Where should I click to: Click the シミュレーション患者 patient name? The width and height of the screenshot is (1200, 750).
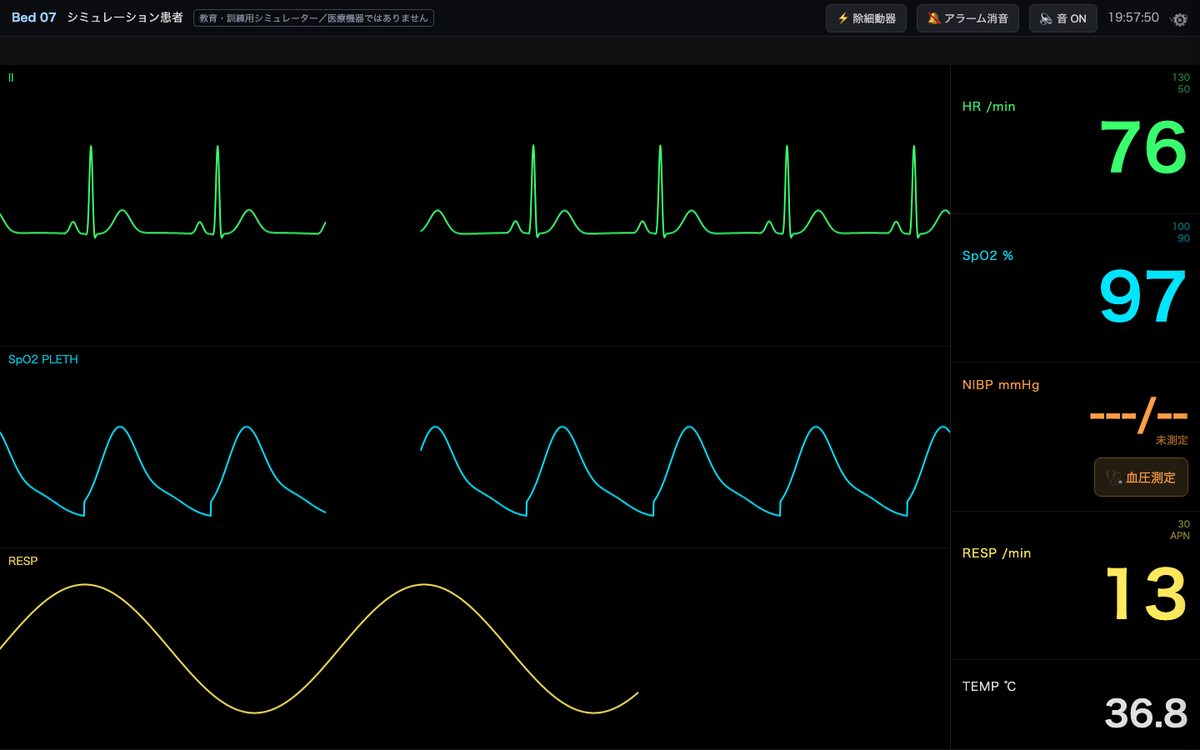click(x=125, y=18)
